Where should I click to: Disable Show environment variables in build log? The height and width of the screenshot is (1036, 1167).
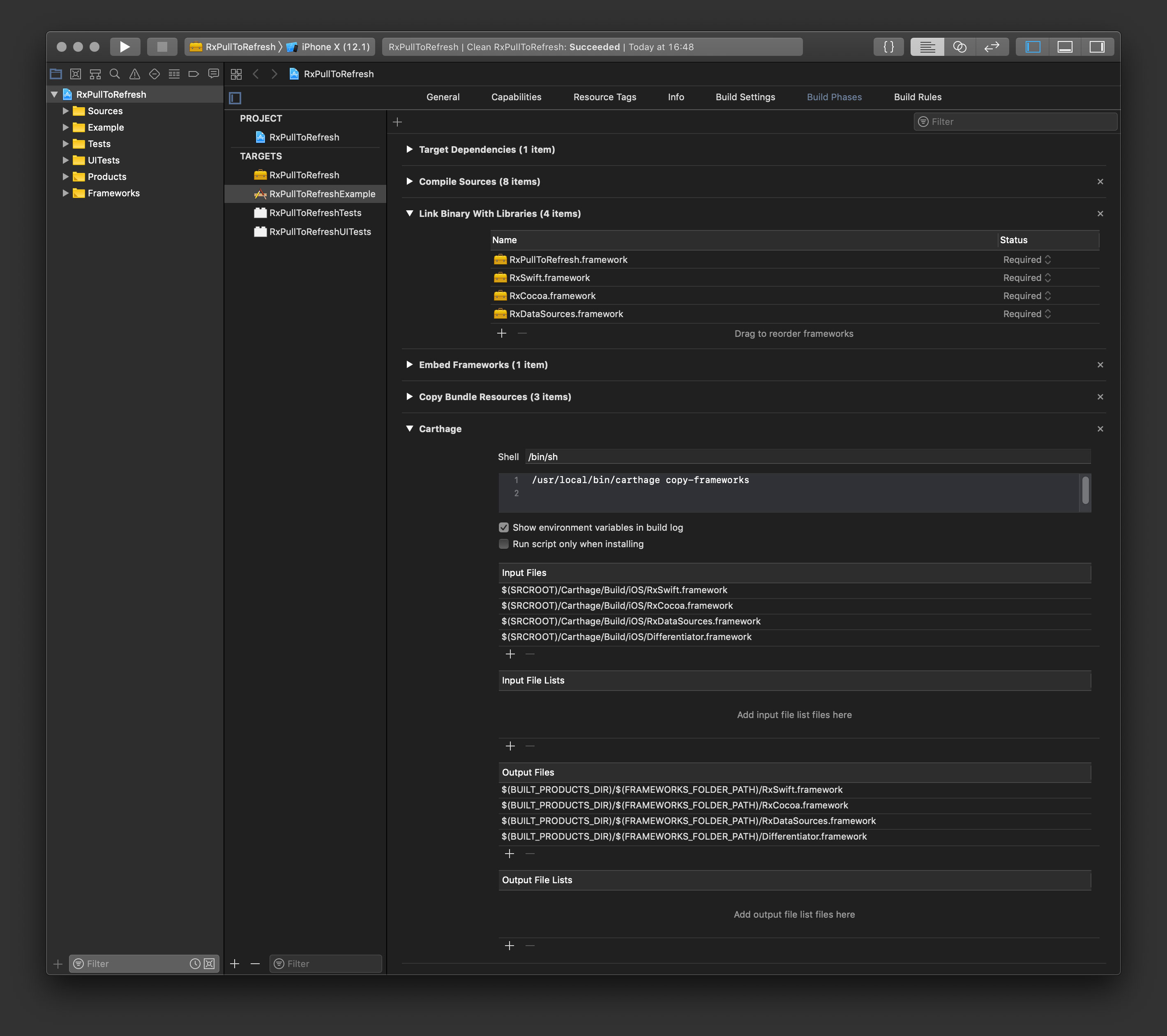point(503,527)
